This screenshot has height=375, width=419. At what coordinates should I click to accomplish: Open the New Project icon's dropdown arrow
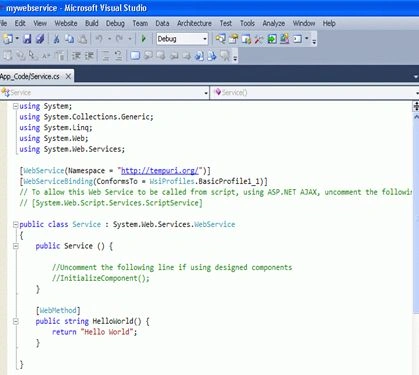coord(17,39)
